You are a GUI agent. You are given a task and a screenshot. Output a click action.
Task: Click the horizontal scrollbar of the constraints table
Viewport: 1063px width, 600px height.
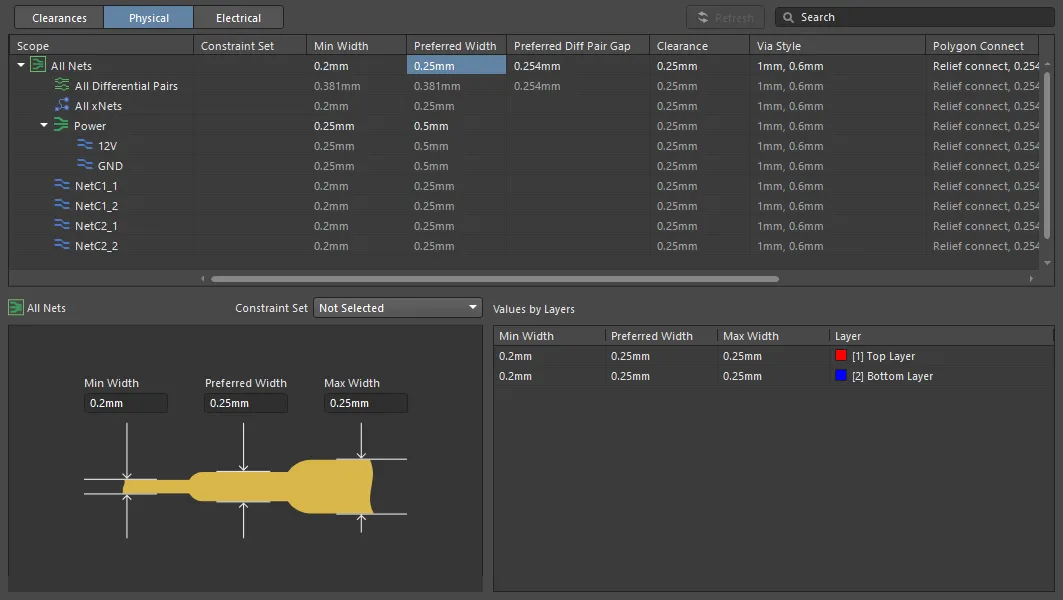tap(495, 279)
